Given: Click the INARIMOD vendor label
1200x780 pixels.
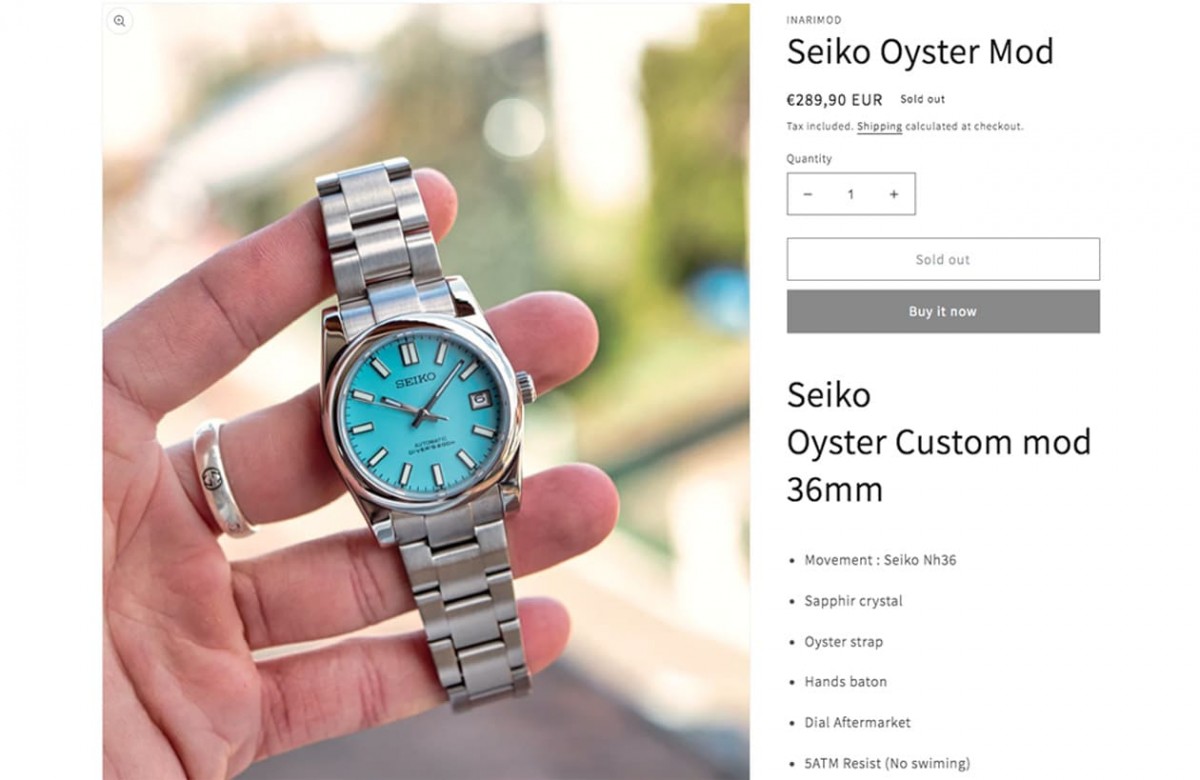Looking at the screenshot, I should (x=814, y=20).
